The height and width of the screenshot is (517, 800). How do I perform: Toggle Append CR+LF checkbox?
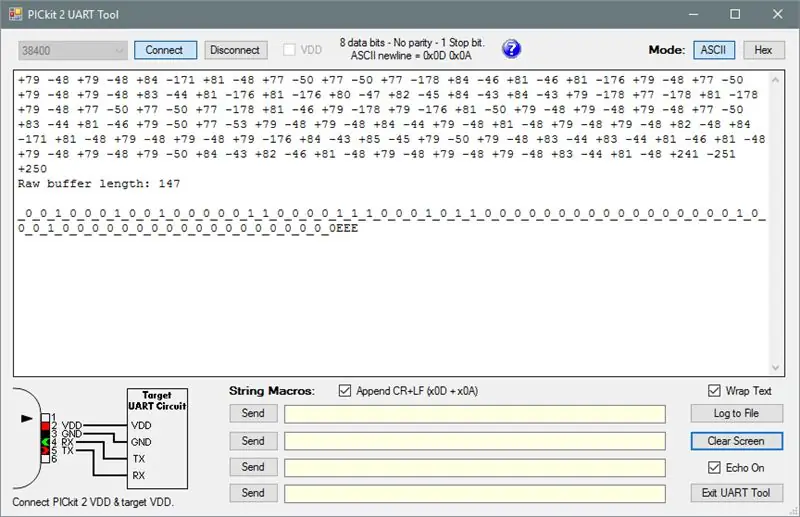pyautogui.click(x=345, y=391)
